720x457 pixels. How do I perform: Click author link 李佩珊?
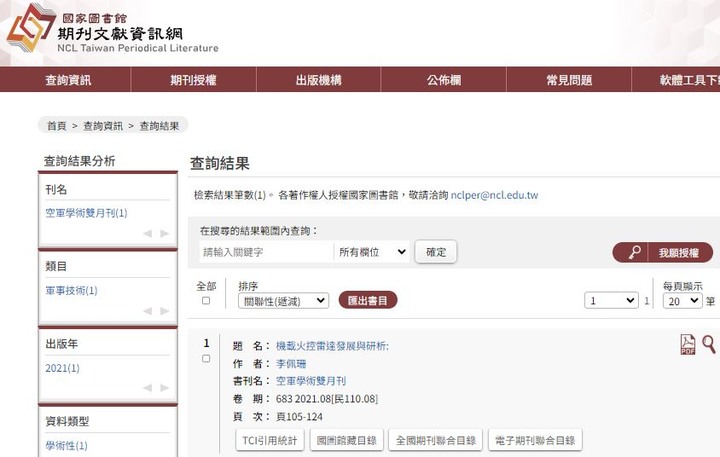tap(291, 364)
